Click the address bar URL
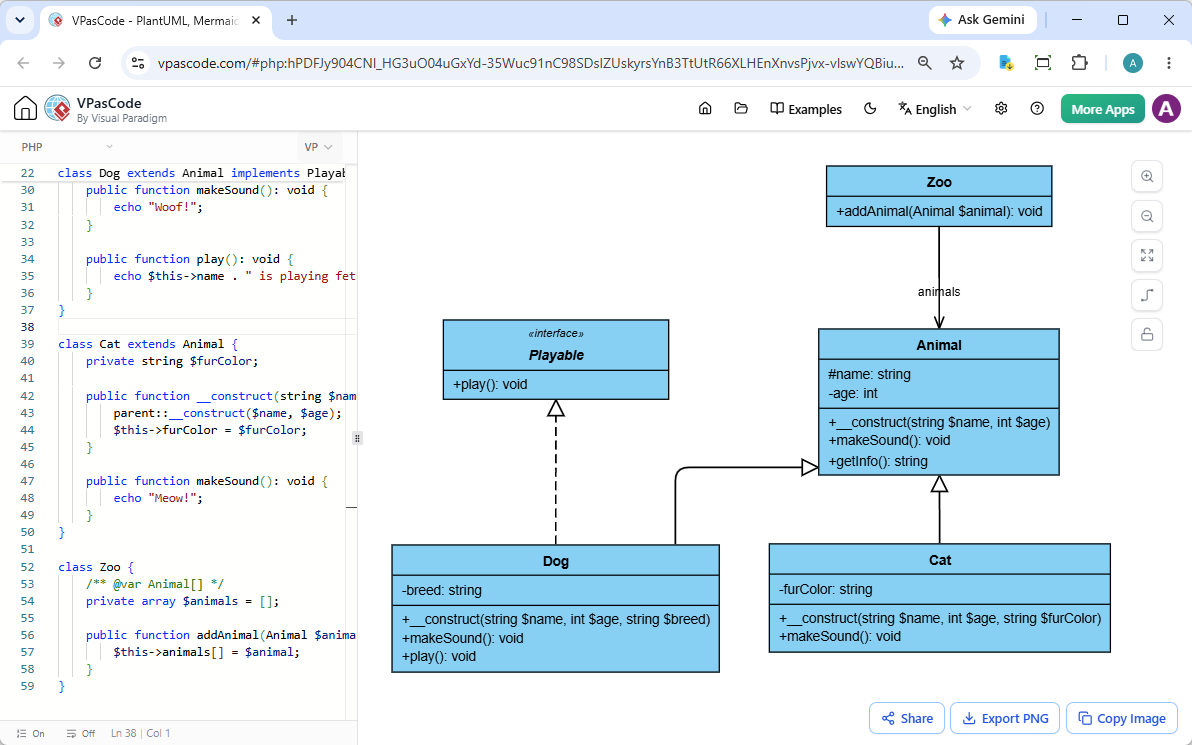 pyautogui.click(x=531, y=63)
